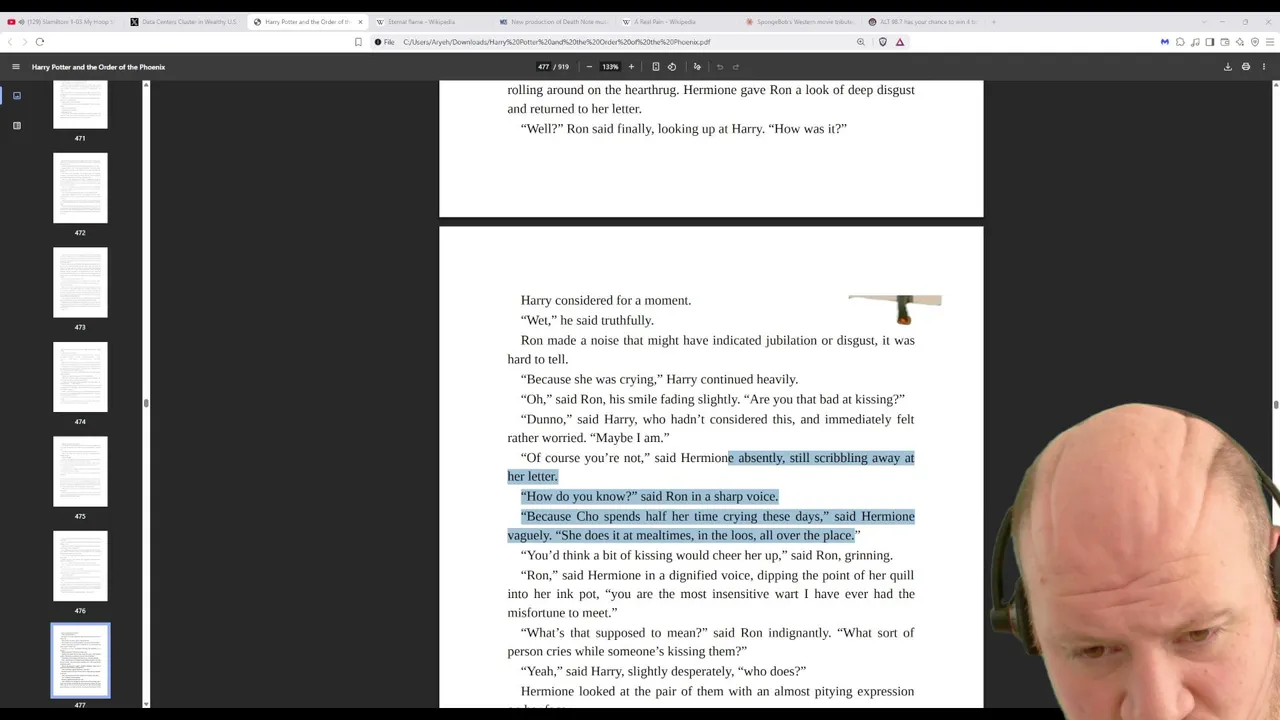This screenshot has width=1280, height=720.
Task: Open the new tab plus button
Action: coord(993,21)
